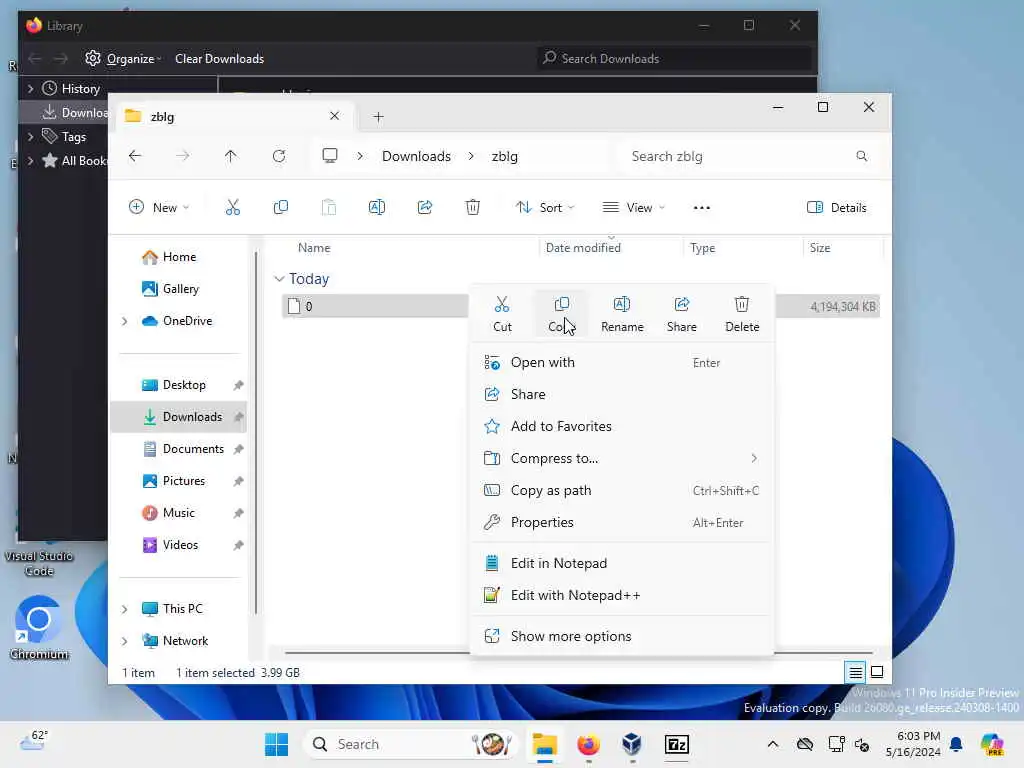The width and height of the screenshot is (1024, 768).
Task: Open the Sort dropdown
Action: (545, 208)
